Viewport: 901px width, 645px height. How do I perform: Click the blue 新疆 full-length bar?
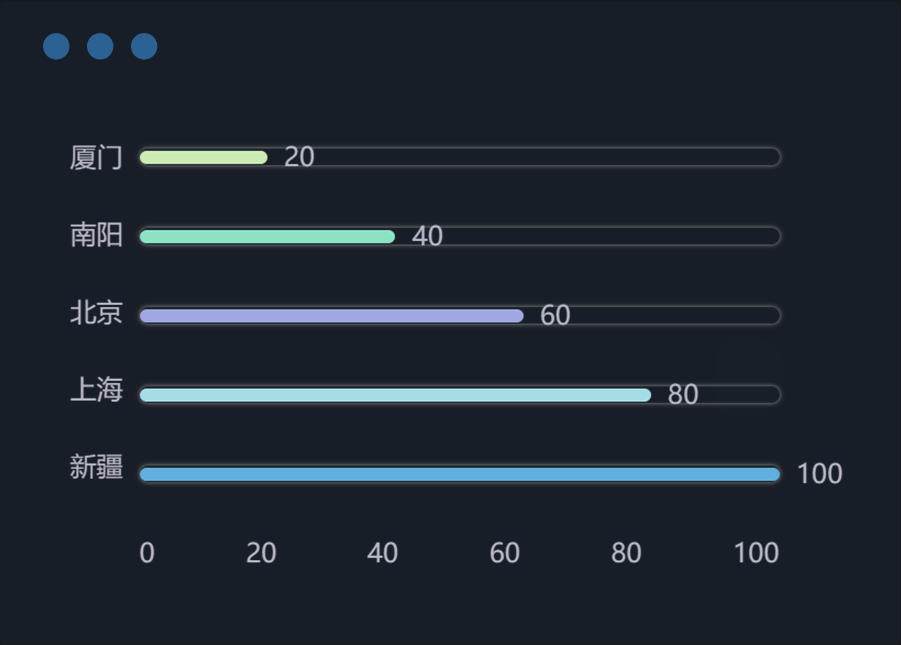tap(459, 474)
